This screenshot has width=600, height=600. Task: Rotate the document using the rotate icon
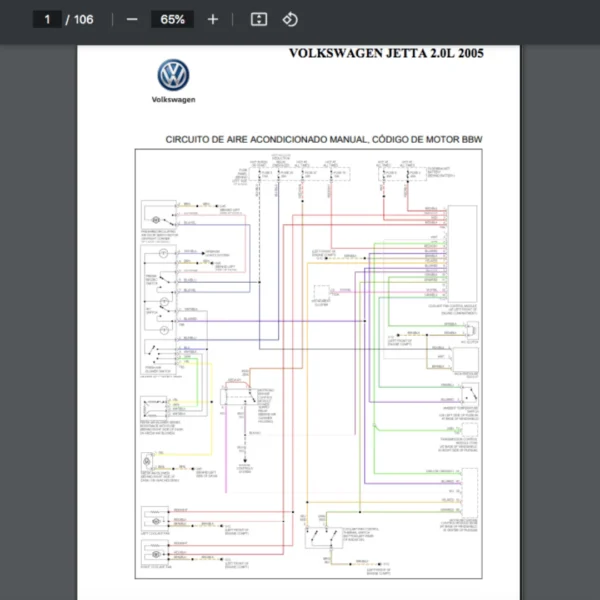pyautogui.click(x=289, y=19)
